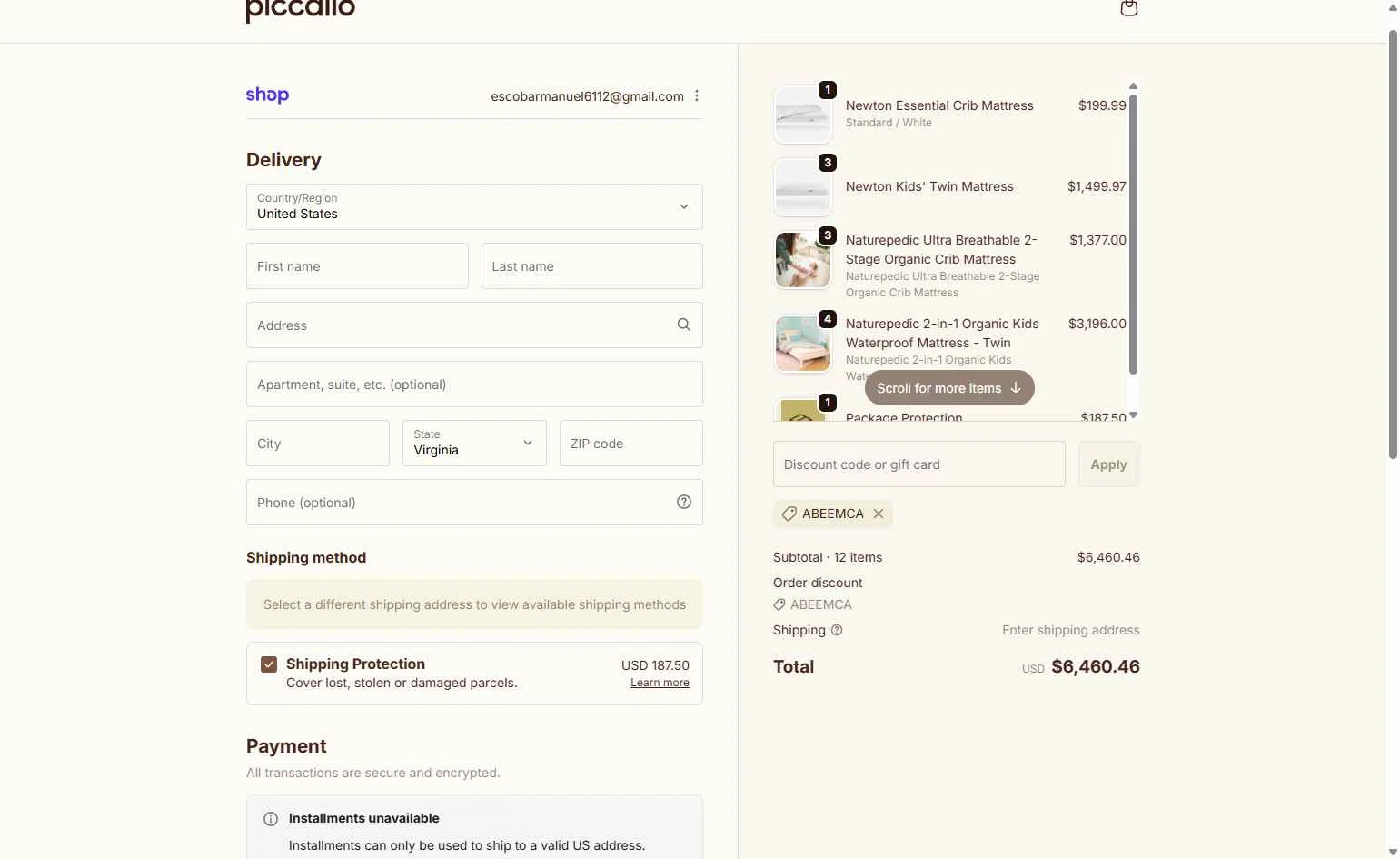Screen dimensions: 1400x859
Task: Uncheck the Shipping Protection checkbox
Action: click(x=269, y=664)
